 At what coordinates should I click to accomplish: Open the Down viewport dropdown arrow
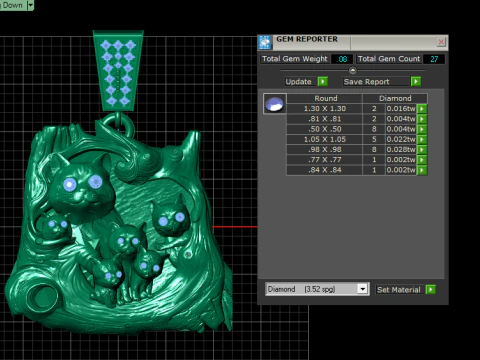point(30,5)
